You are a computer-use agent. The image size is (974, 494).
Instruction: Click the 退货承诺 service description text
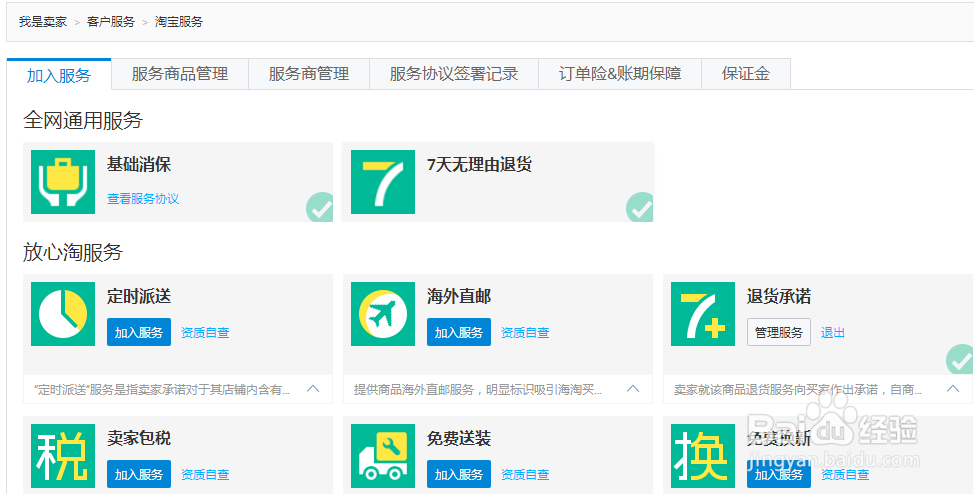(x=798, y=390)
